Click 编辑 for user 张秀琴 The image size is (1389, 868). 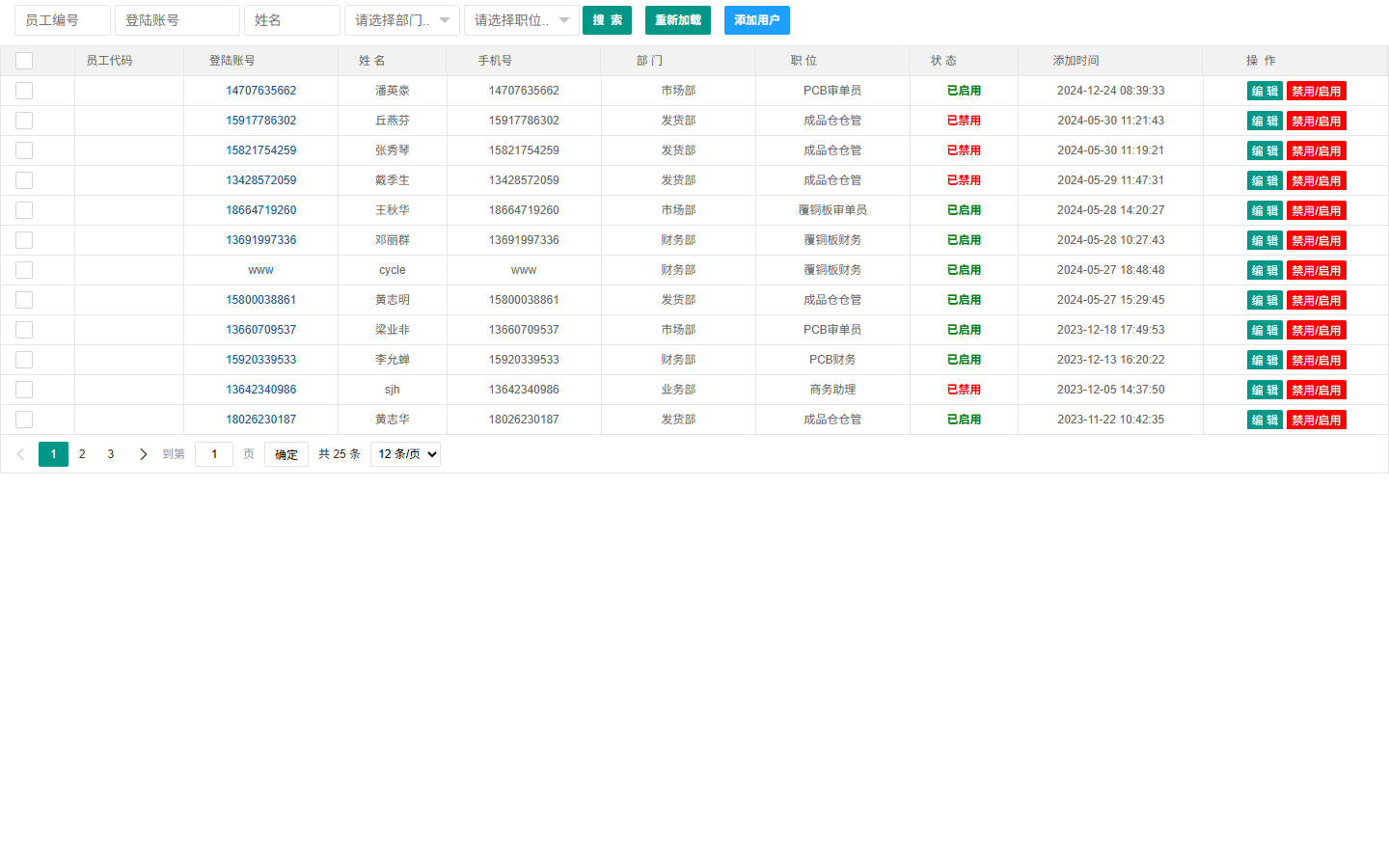click(1265, 151)
